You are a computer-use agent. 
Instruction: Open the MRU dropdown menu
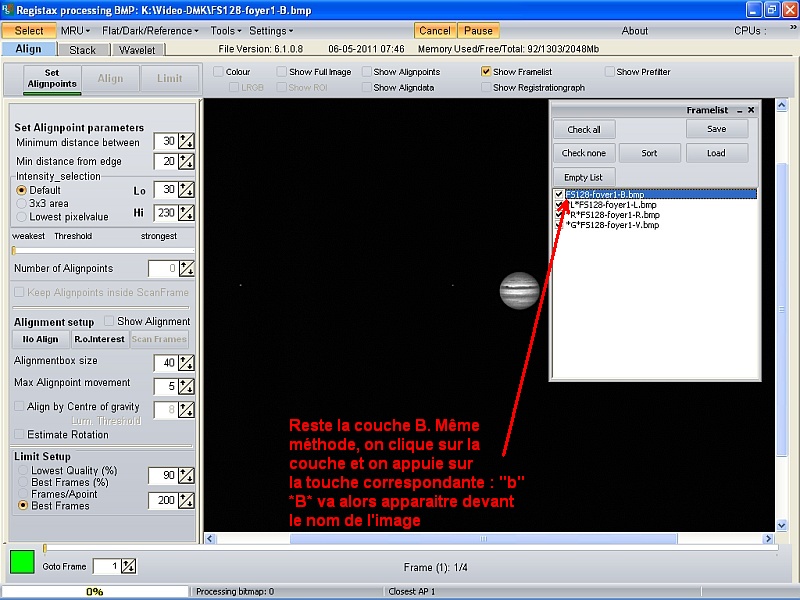pyautogui.click(x=73, y=30)
